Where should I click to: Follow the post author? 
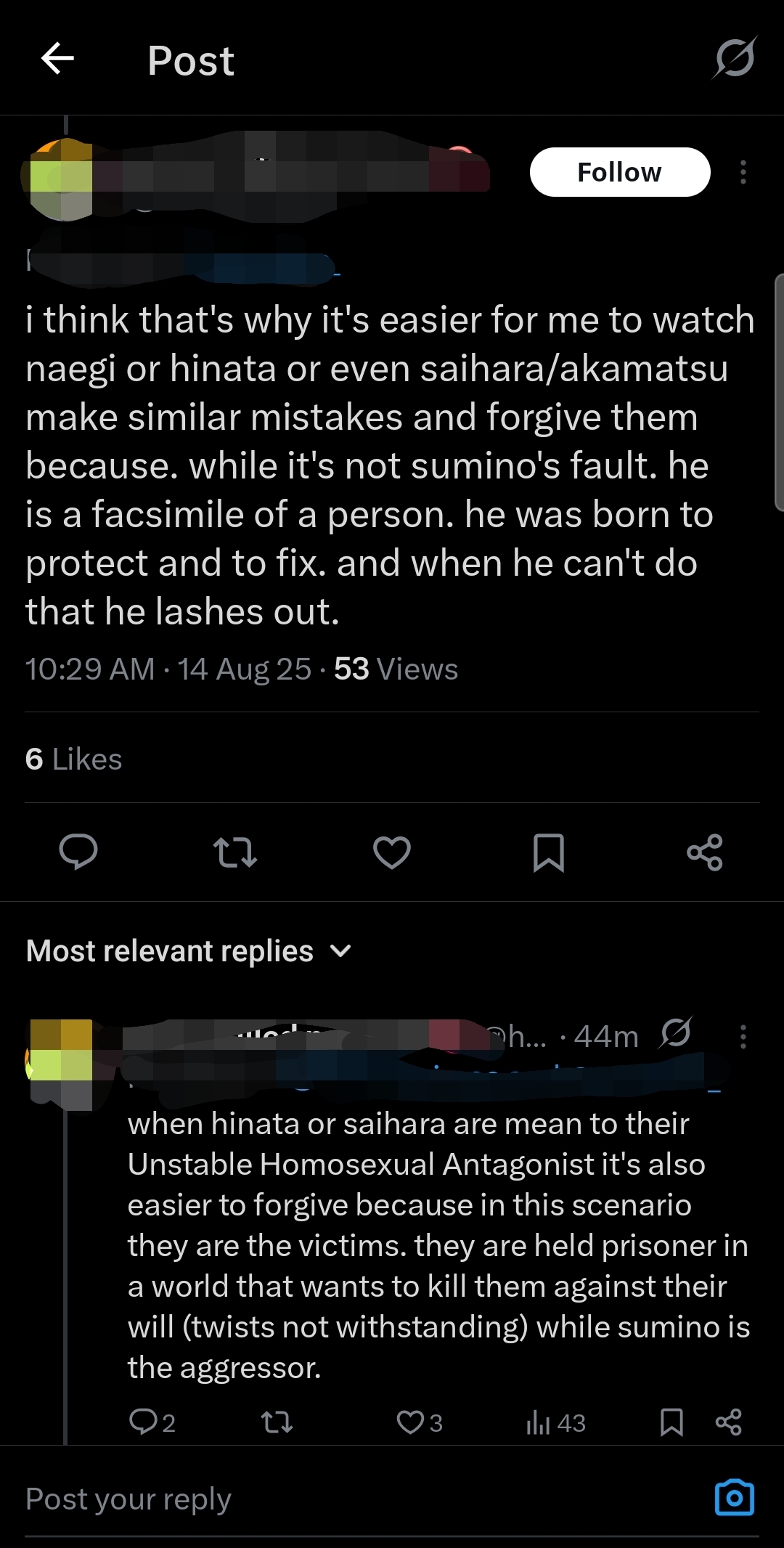click(x=619, y=172)
